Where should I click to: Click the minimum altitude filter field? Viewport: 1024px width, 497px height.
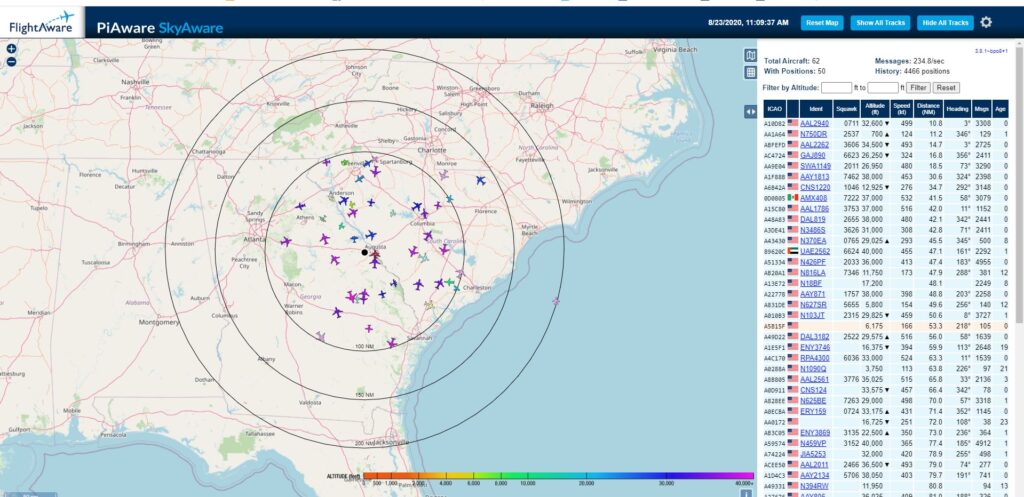(836, 88)
